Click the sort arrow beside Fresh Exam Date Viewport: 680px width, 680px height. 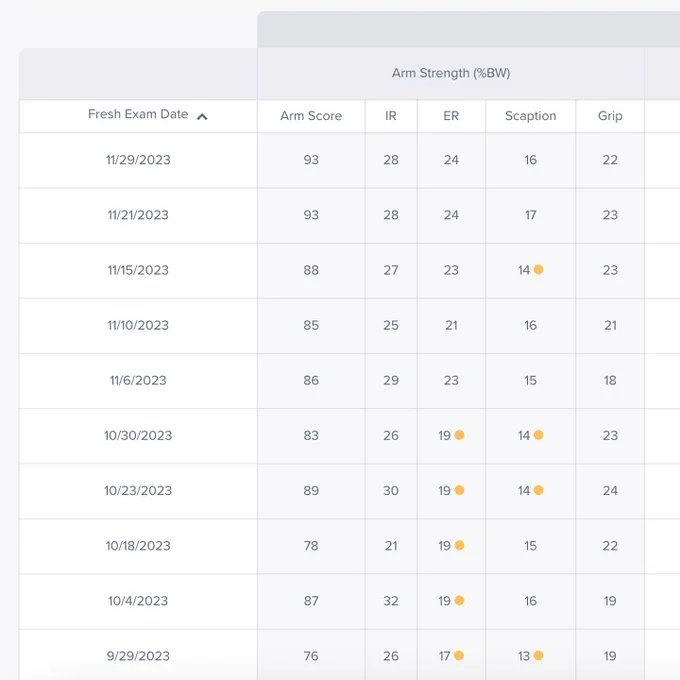[202, 117]
